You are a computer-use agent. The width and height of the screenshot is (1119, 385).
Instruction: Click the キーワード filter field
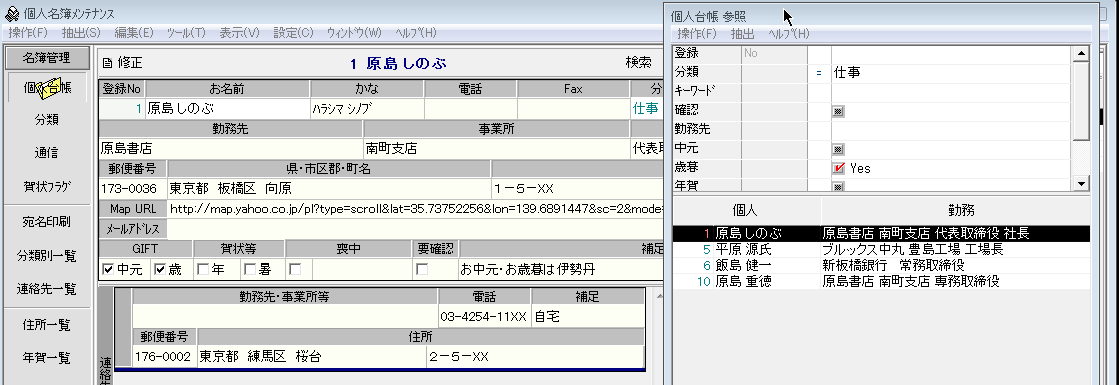point(951,91)
